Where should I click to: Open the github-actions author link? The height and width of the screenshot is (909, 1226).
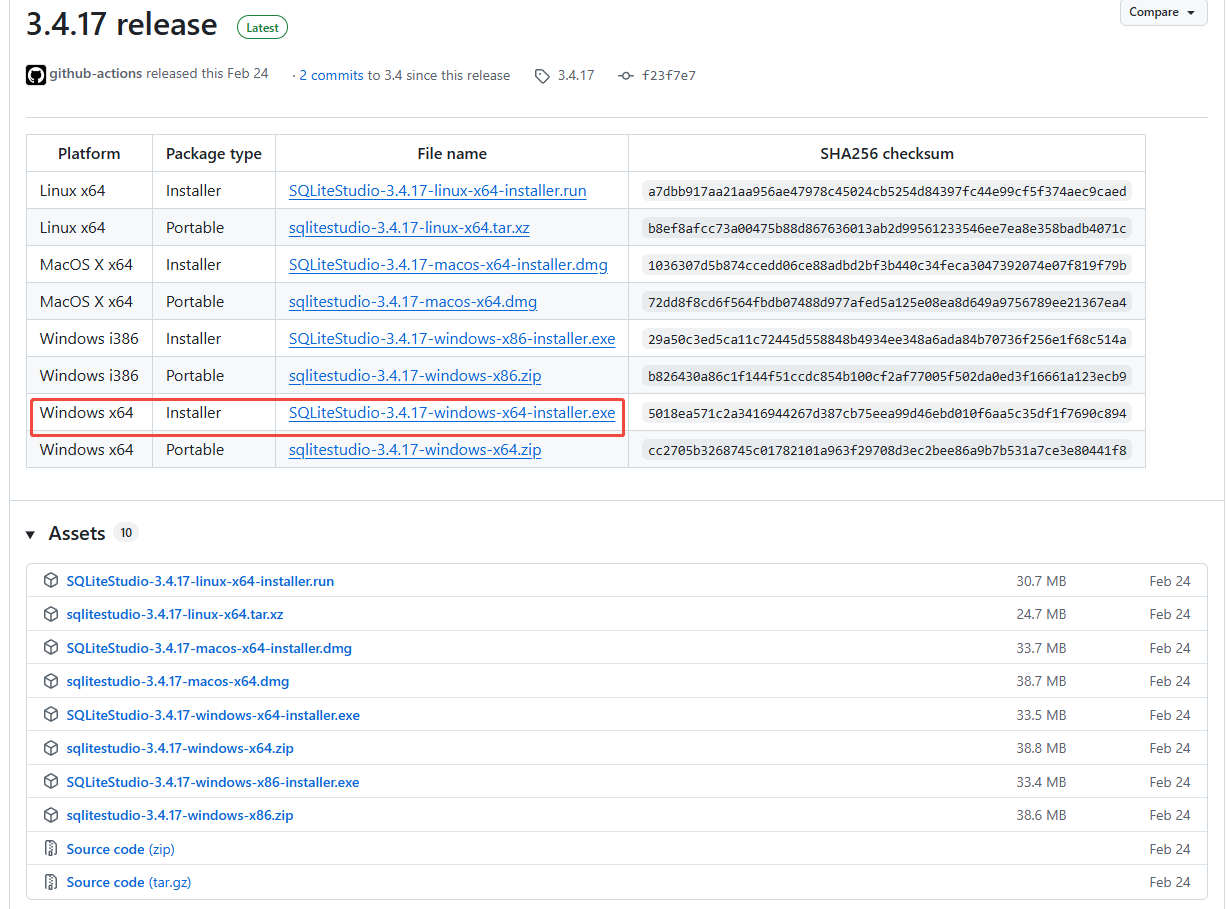[97, 74]
